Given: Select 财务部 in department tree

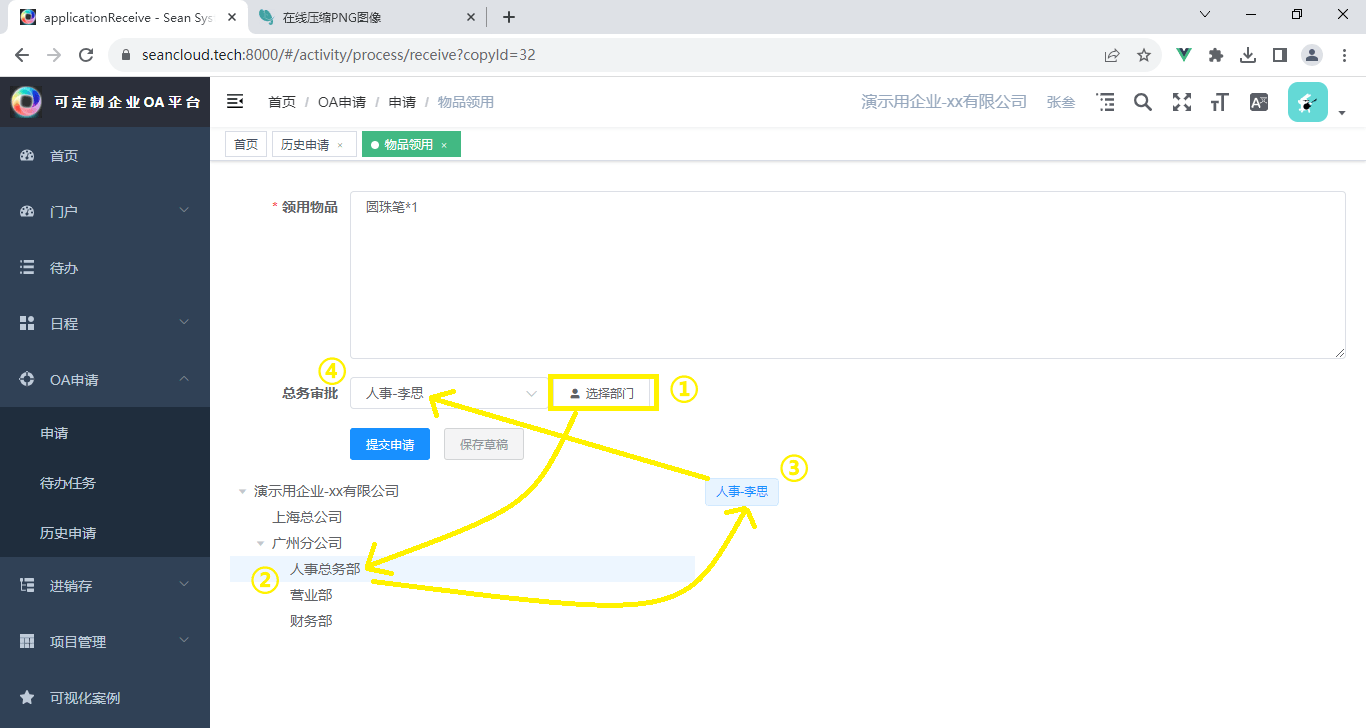Looking at the screenshot, I should (x=311, y=621).
